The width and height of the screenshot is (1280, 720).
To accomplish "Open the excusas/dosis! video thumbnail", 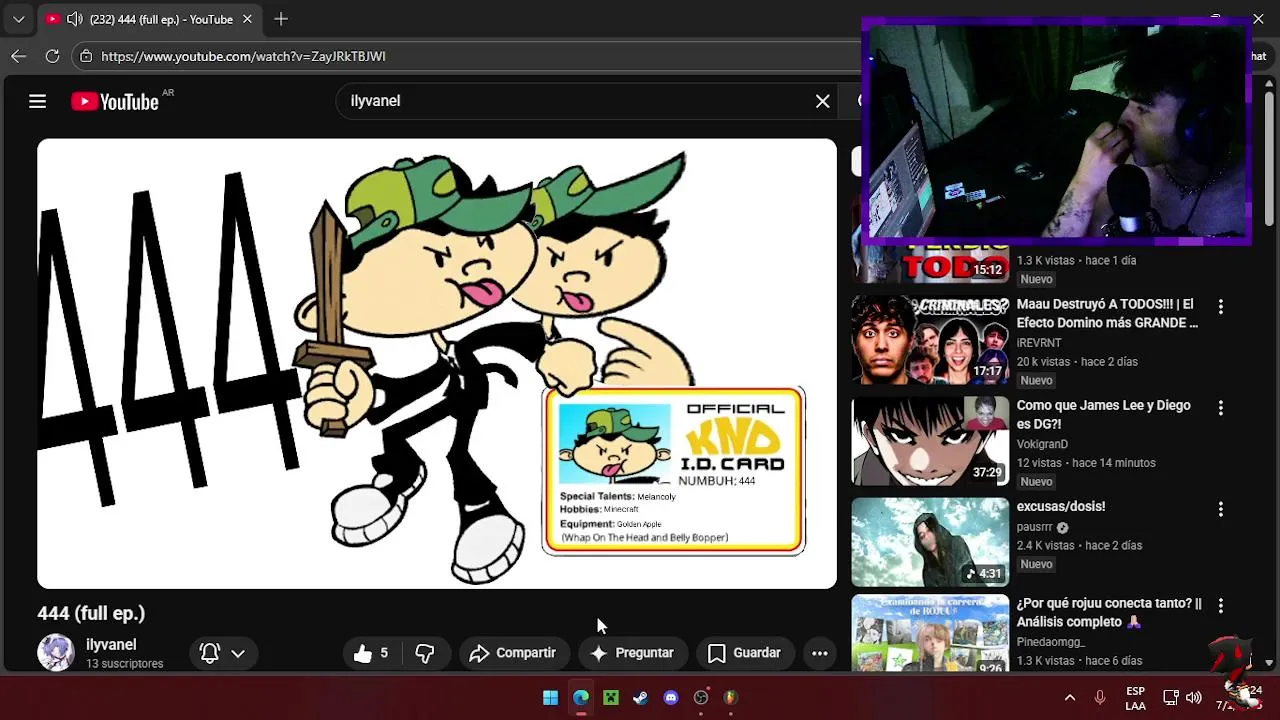I will coord(930,542).
